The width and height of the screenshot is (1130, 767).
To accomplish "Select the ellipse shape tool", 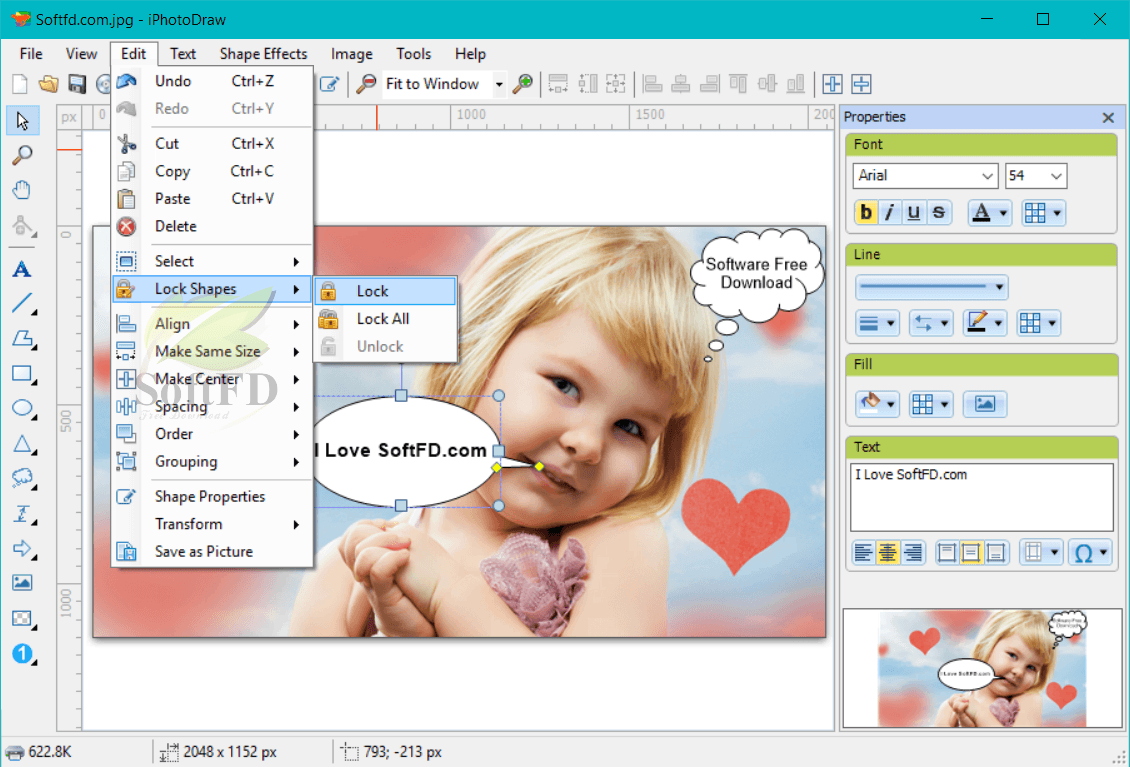I will [x=22, y=408].
